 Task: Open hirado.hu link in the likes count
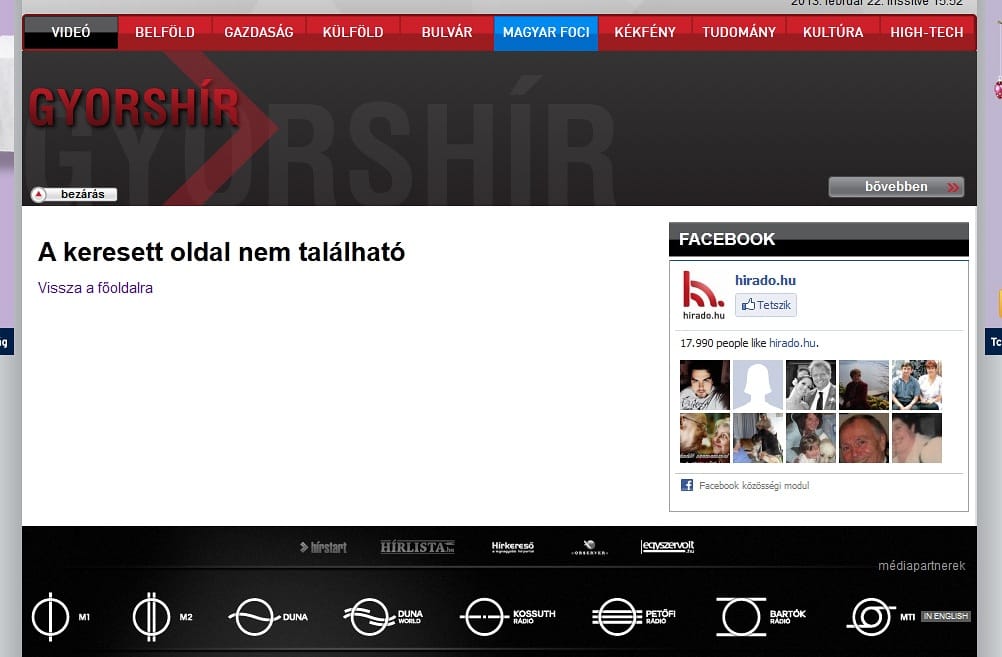coord(792,343)
